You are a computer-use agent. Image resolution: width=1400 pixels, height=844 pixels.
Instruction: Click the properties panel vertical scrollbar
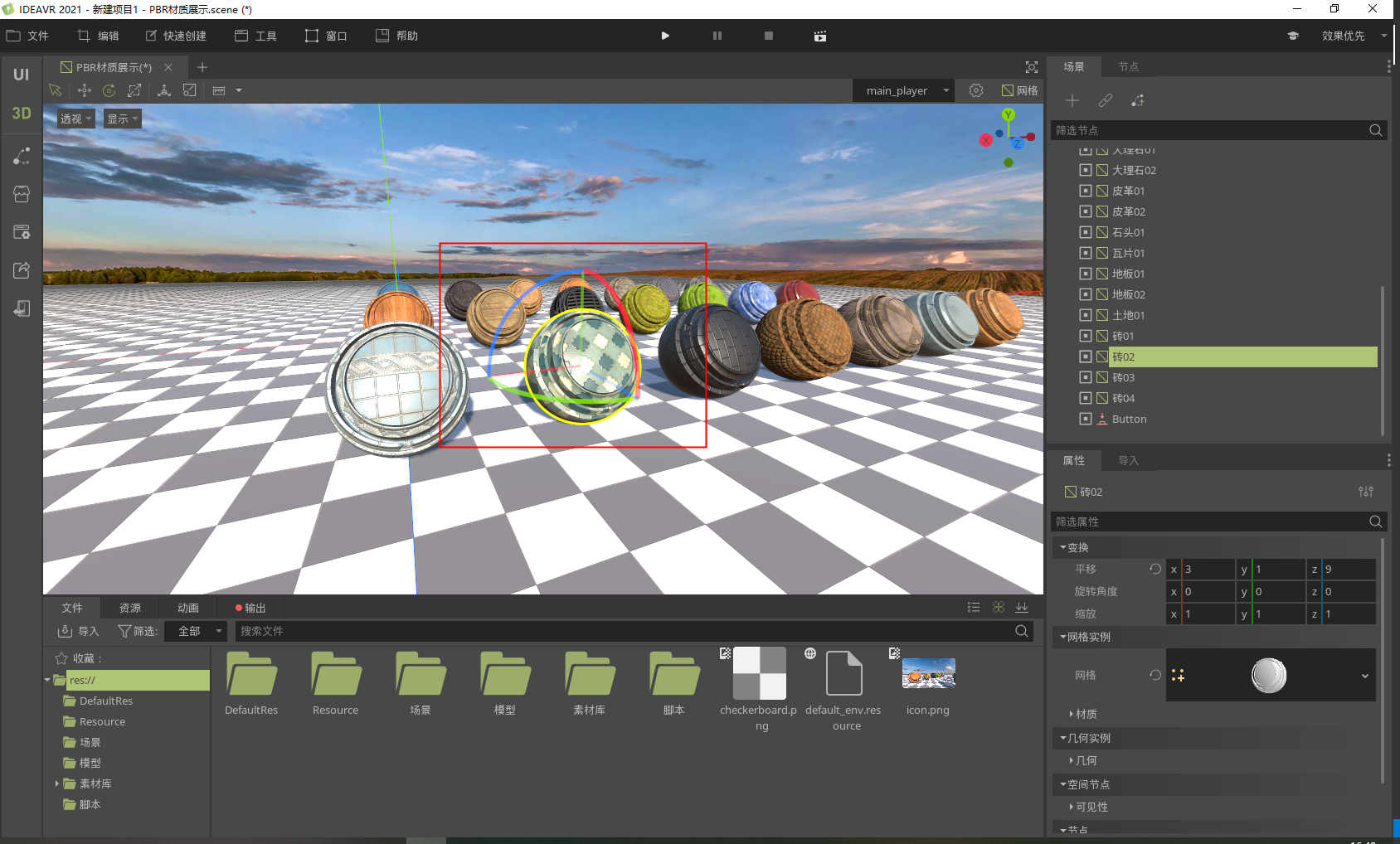tap(1382, 660)
